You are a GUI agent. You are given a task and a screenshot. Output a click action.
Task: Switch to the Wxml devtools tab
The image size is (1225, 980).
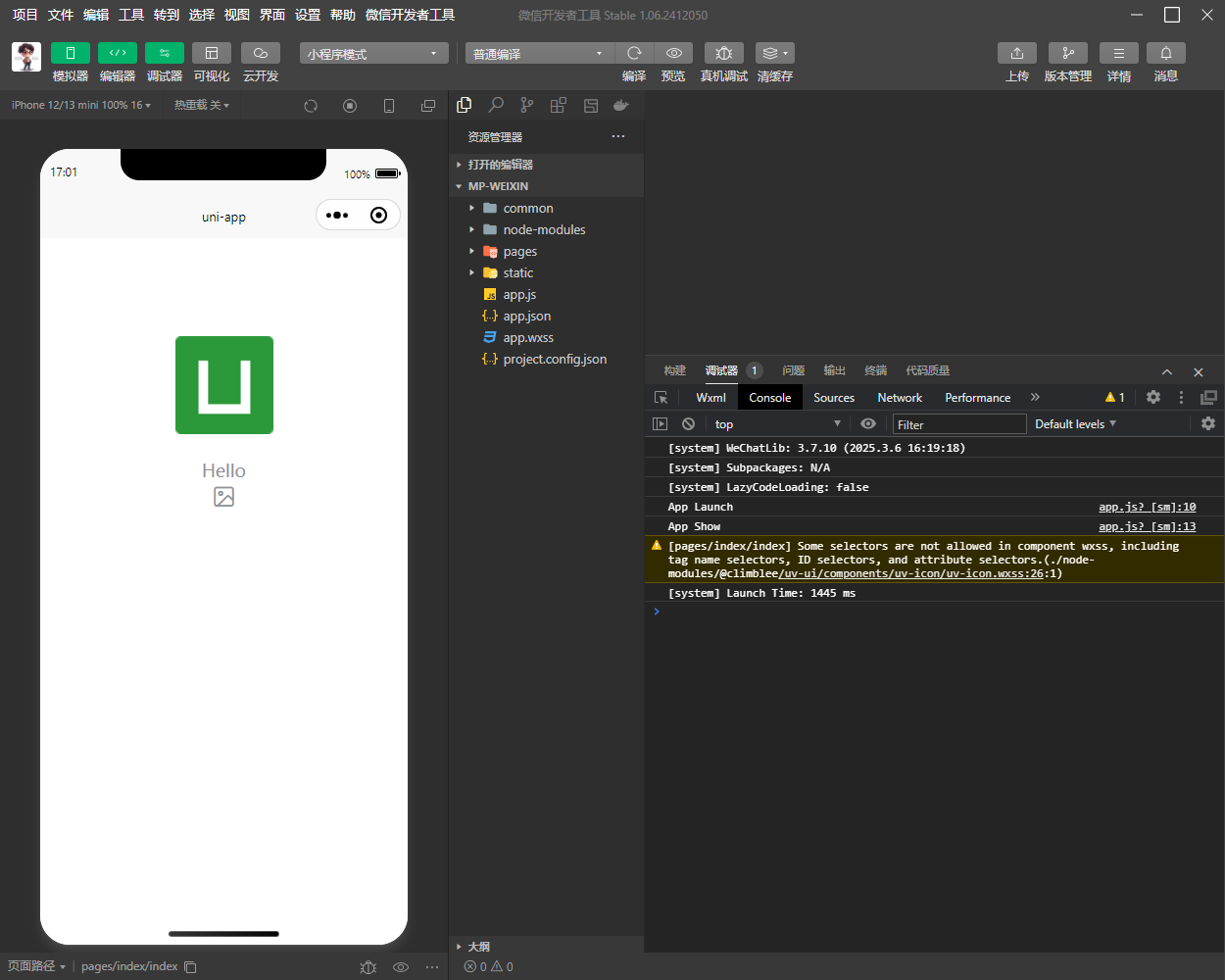pyautogui.click(x=710, y=397)
